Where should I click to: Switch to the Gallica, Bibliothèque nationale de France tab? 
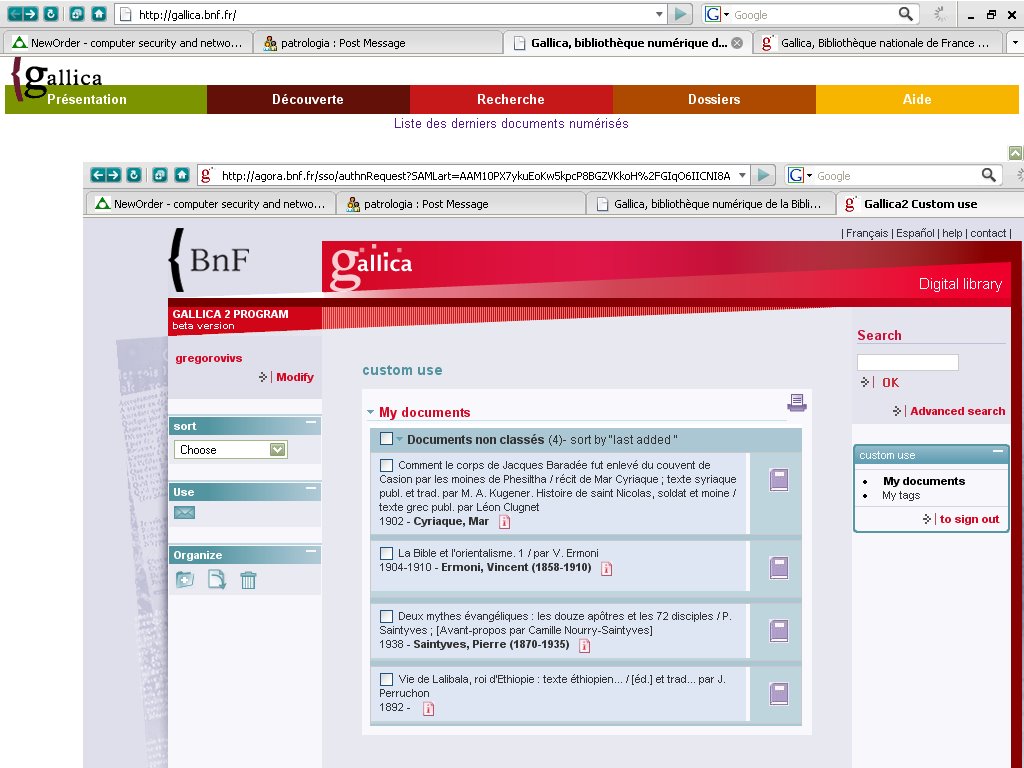[878, 42]
